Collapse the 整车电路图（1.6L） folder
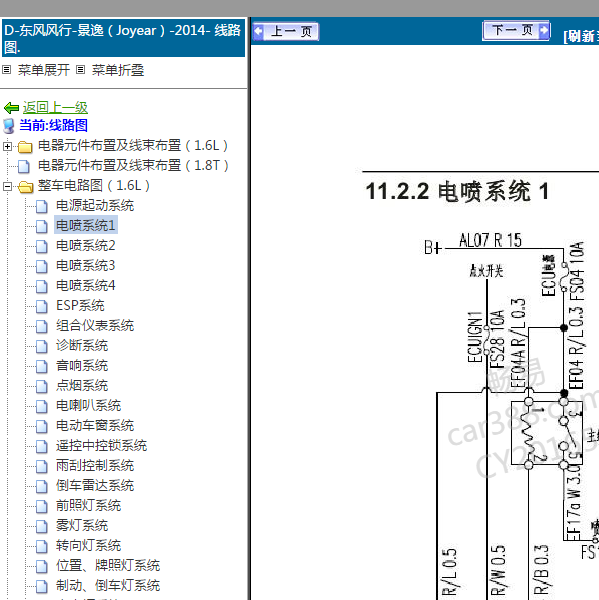This screenshot has height=600, width=599. (7, 186)
